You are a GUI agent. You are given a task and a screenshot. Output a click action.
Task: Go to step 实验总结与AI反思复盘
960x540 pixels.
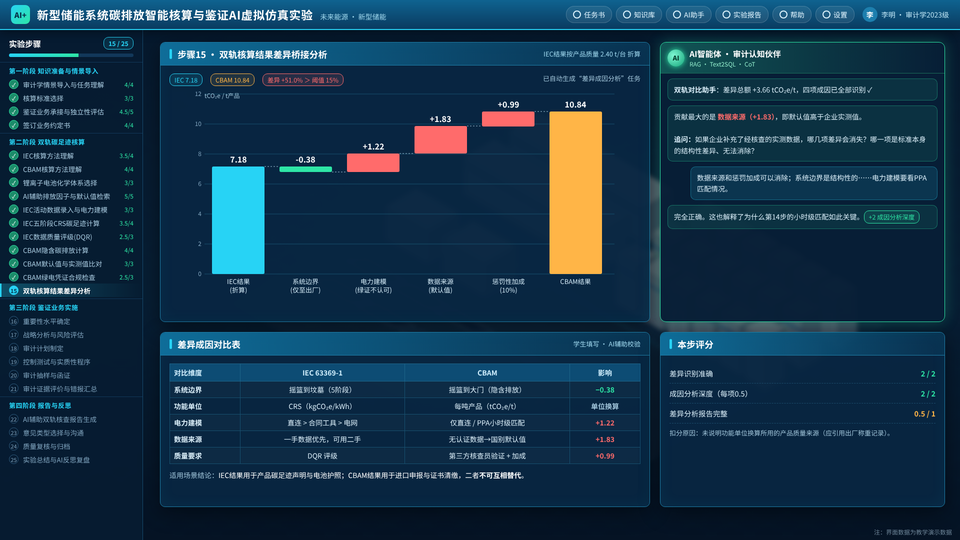[71, 460]
